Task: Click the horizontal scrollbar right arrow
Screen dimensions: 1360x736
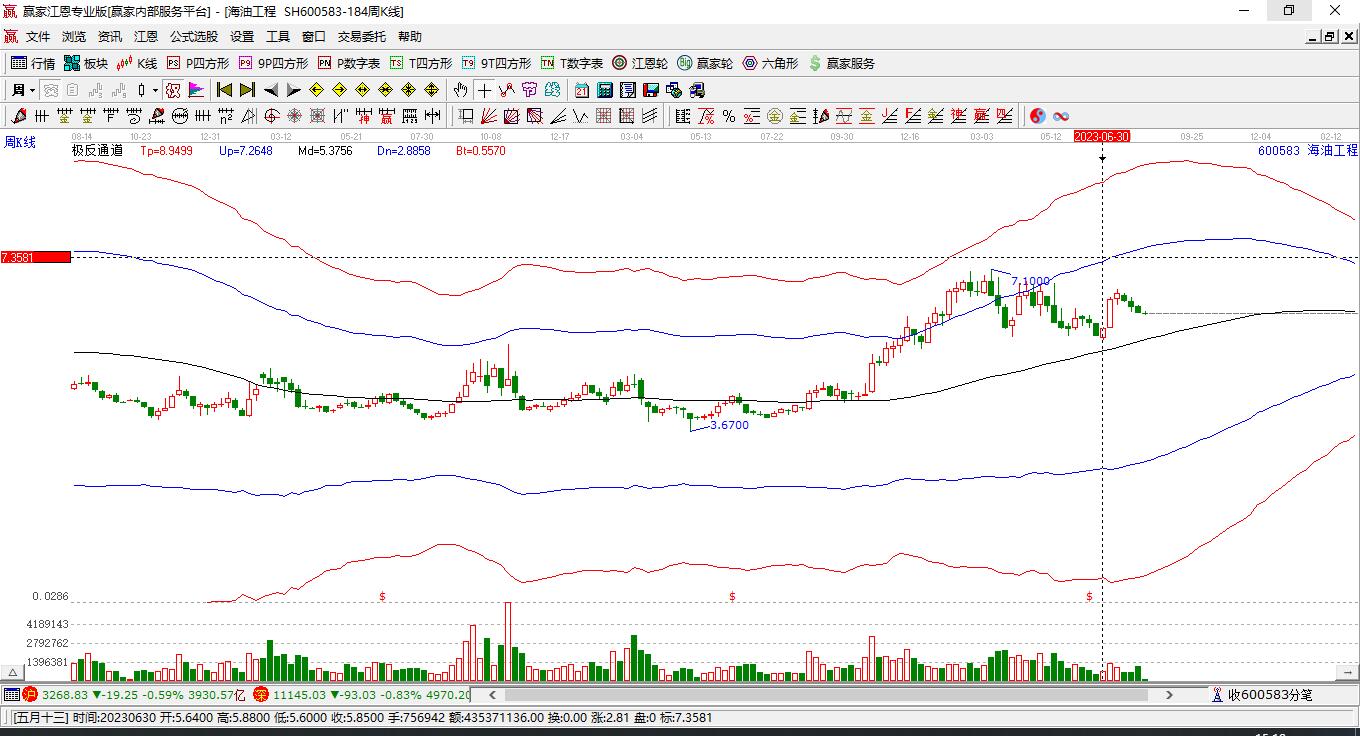Action: pyautogui.click(x=1169, y=695)
